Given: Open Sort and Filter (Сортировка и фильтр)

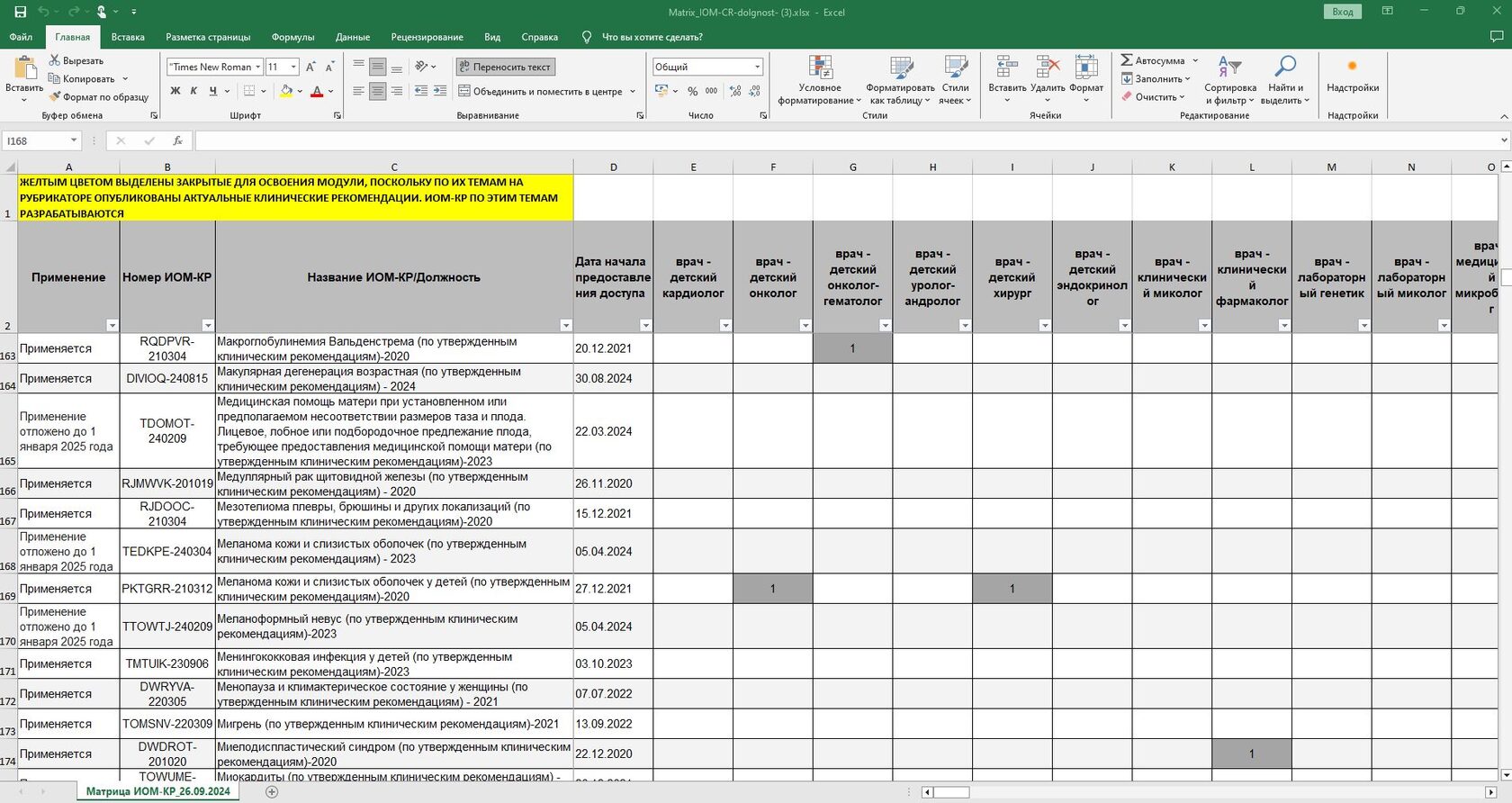Looking at the screenshot, I should [x=1230, y=80].
